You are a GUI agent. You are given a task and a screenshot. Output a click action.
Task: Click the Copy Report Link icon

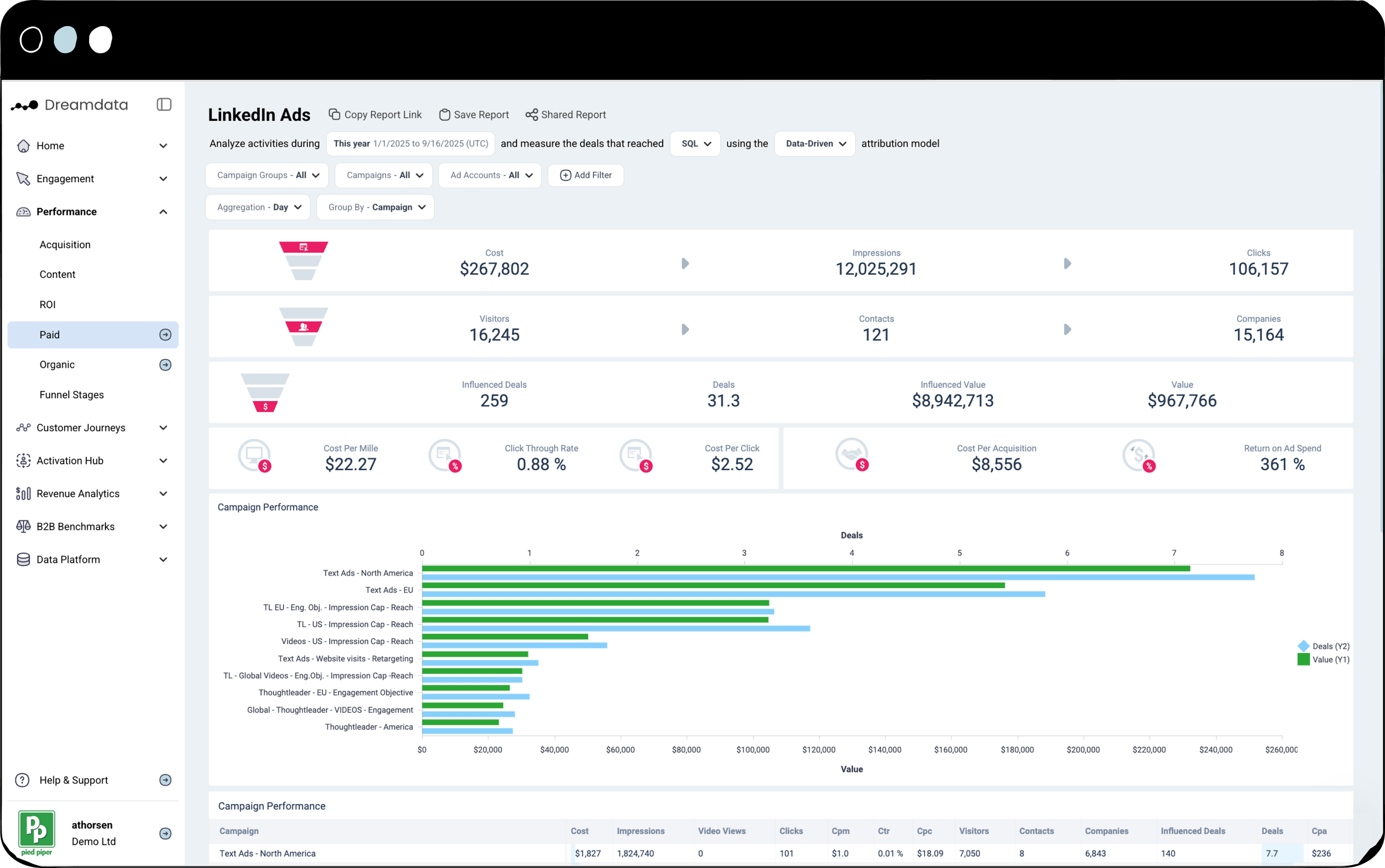point(334,114)
